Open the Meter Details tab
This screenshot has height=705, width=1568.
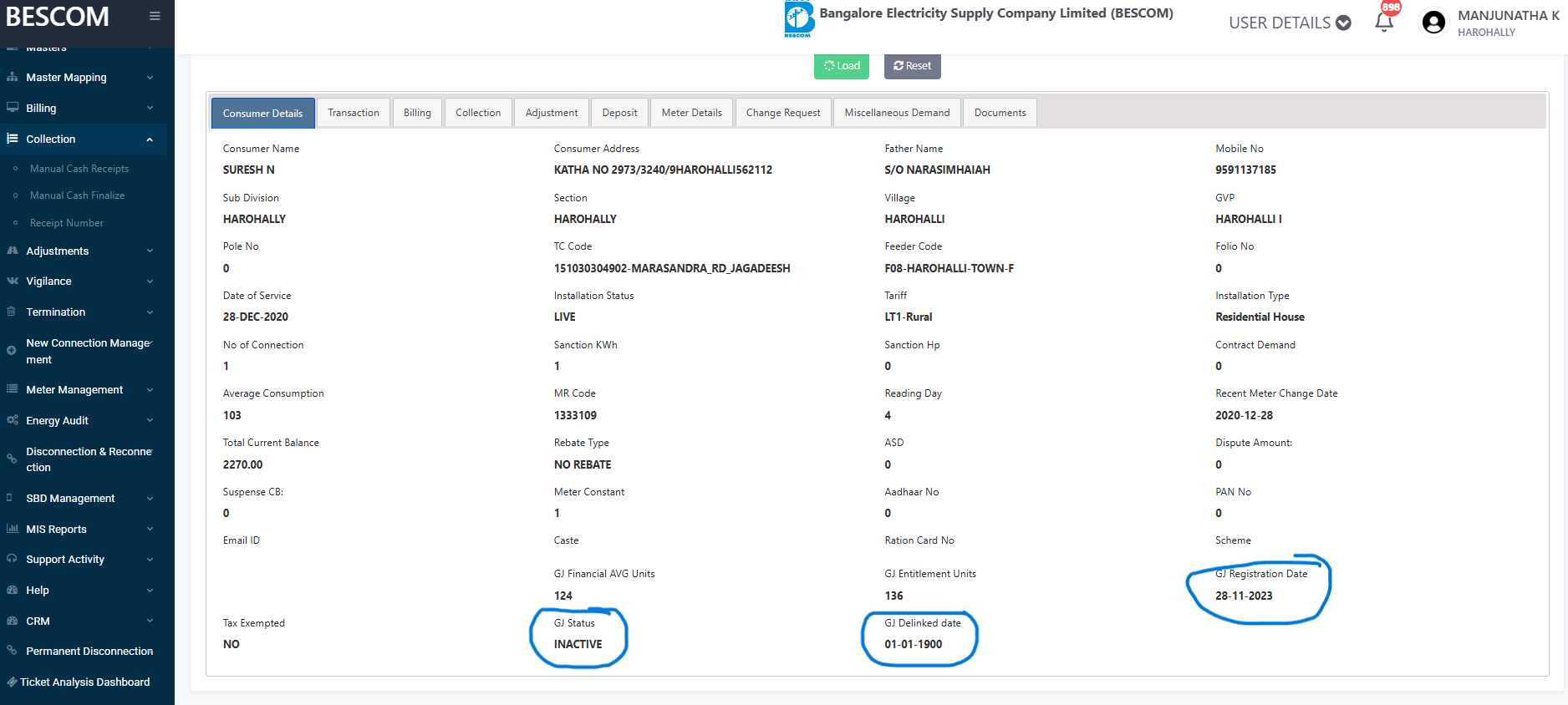[x=692, y=113]
